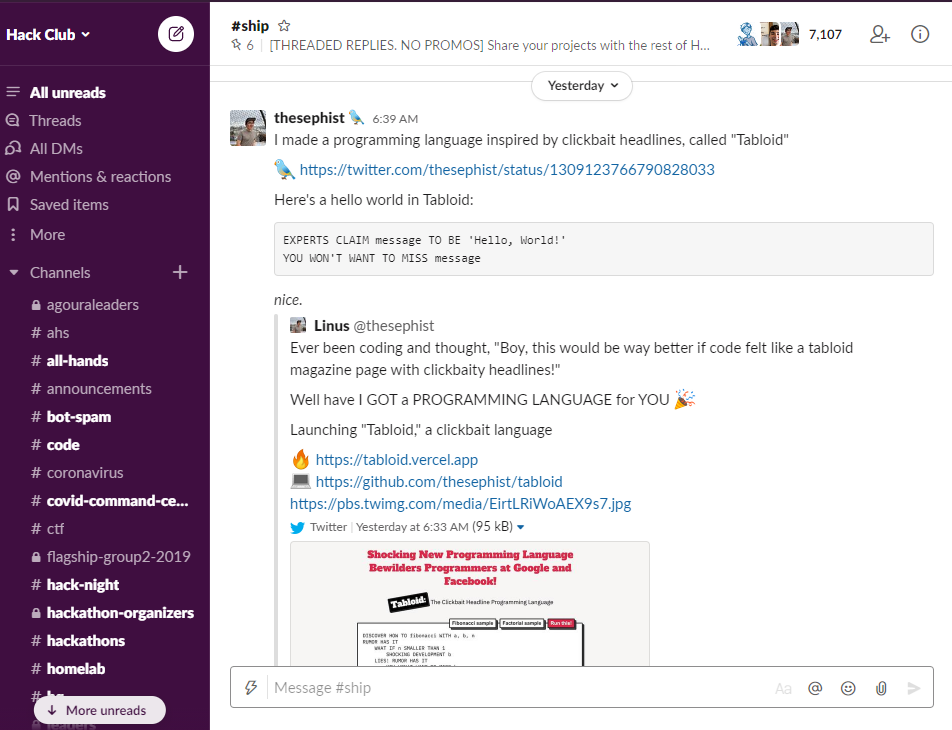Open Saved items
Screen dimensions: 952x730
69,204
